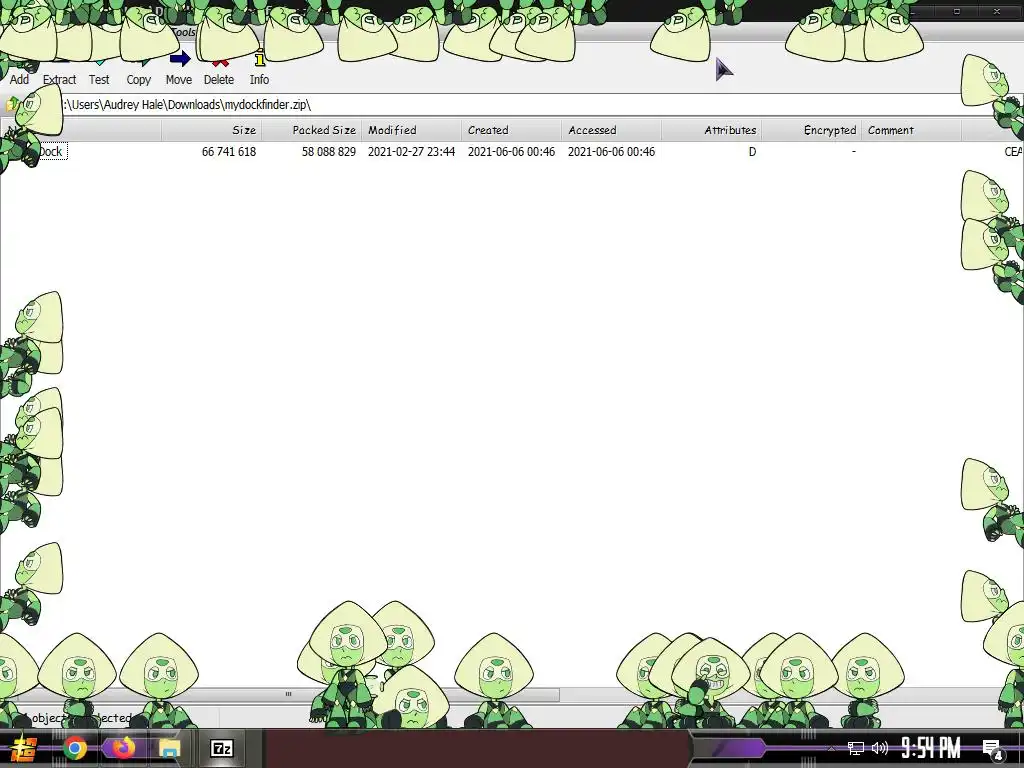Image resolution: width=1024 pixels, height=768 pixels.
Task: Click the blue Move arrow icon
Action: coord(180,59)
